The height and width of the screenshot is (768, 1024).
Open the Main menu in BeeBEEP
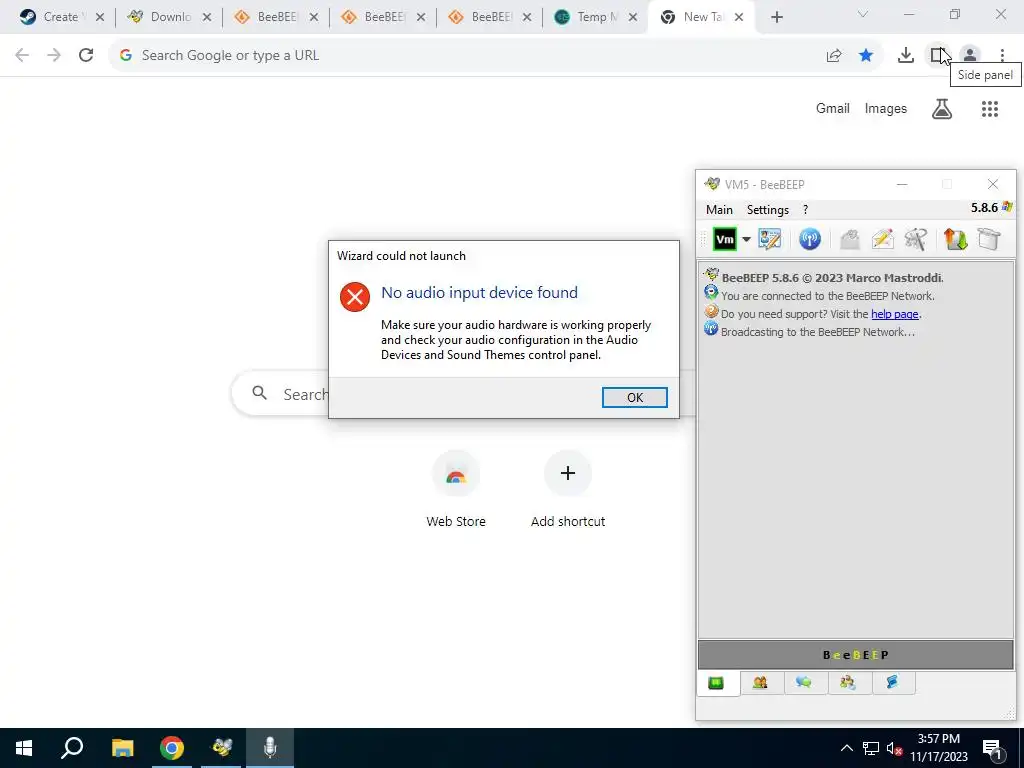pyautogui.click(x=719, y=210)
